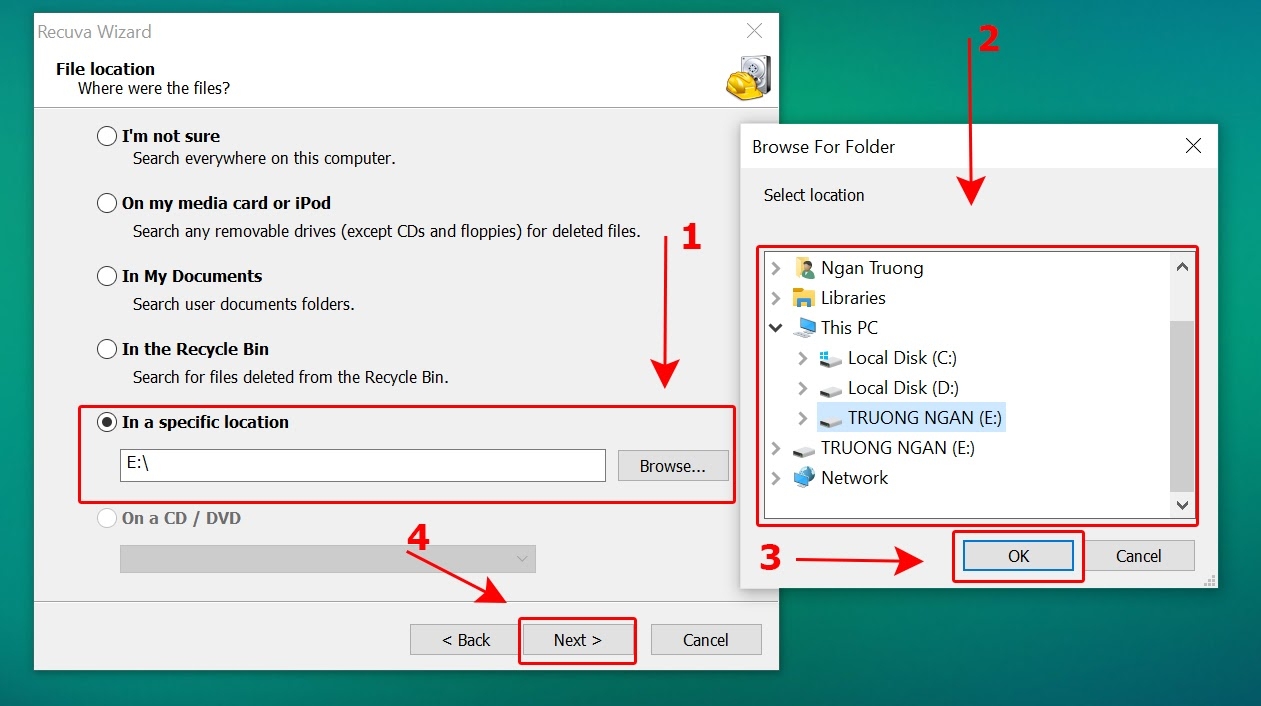This screenshot has width=1261, height=706.
Task: Click Next to continue the wizard
Action: pyautogui.click(x=577, y=639)
